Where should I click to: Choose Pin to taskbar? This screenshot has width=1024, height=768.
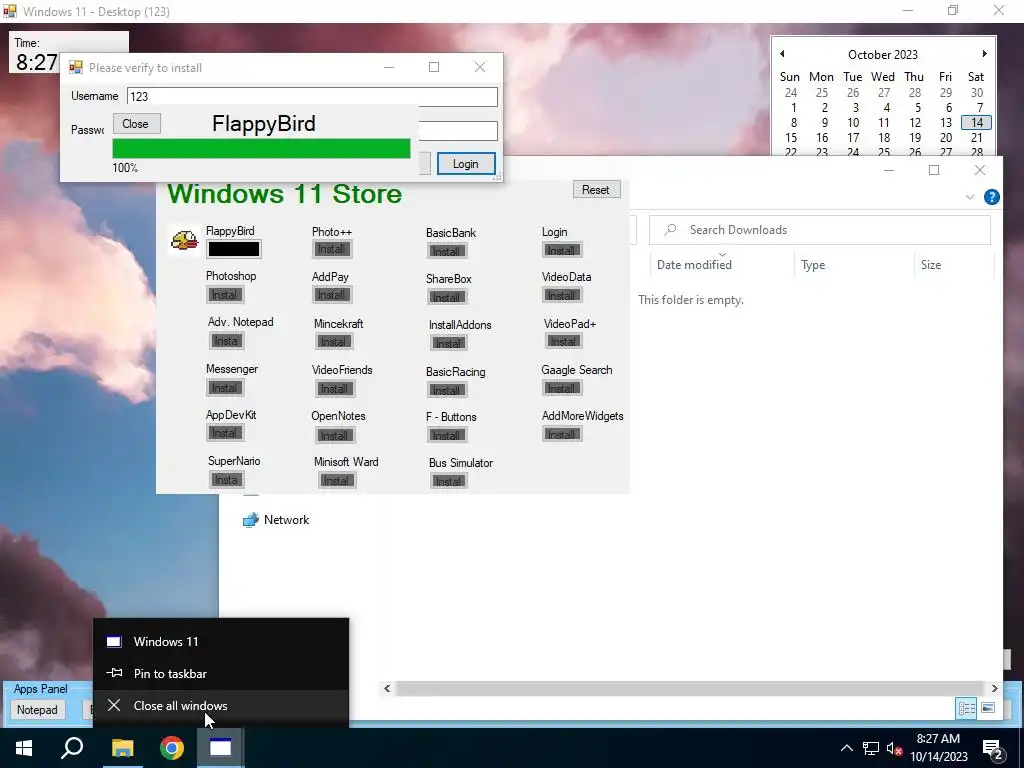[x=221, y=673]
